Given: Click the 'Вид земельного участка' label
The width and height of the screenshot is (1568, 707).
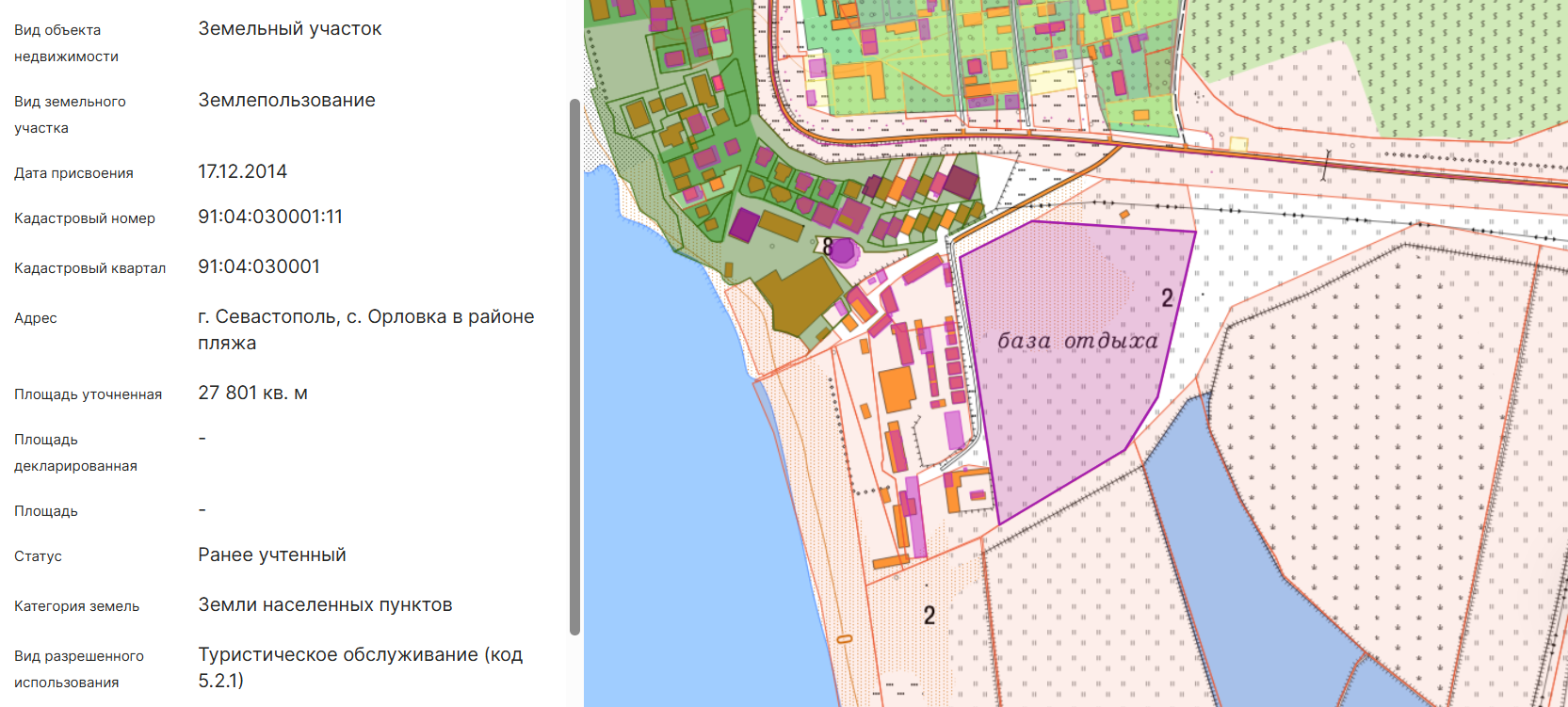Looking at the screenshot, I should 70,115.
